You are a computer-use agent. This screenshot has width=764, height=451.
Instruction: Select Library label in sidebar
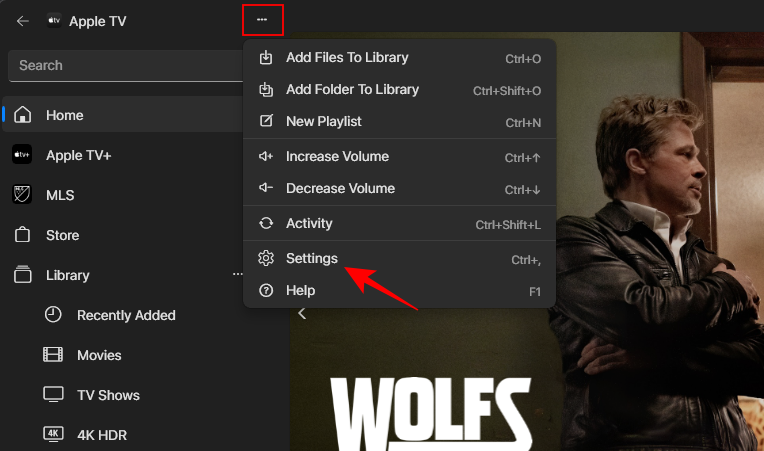point(68,275)
